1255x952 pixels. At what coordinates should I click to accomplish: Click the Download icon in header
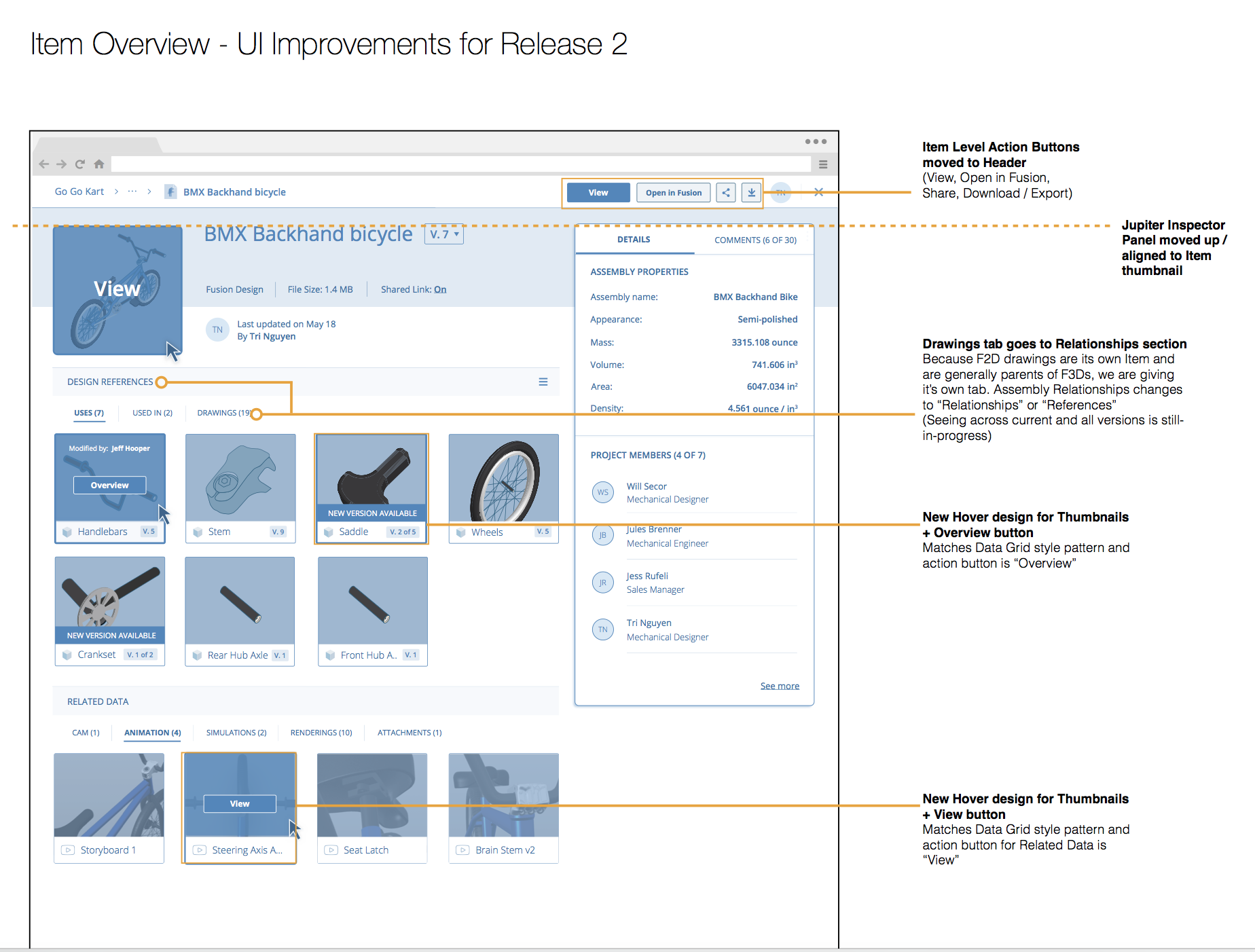tap(751, 193)
